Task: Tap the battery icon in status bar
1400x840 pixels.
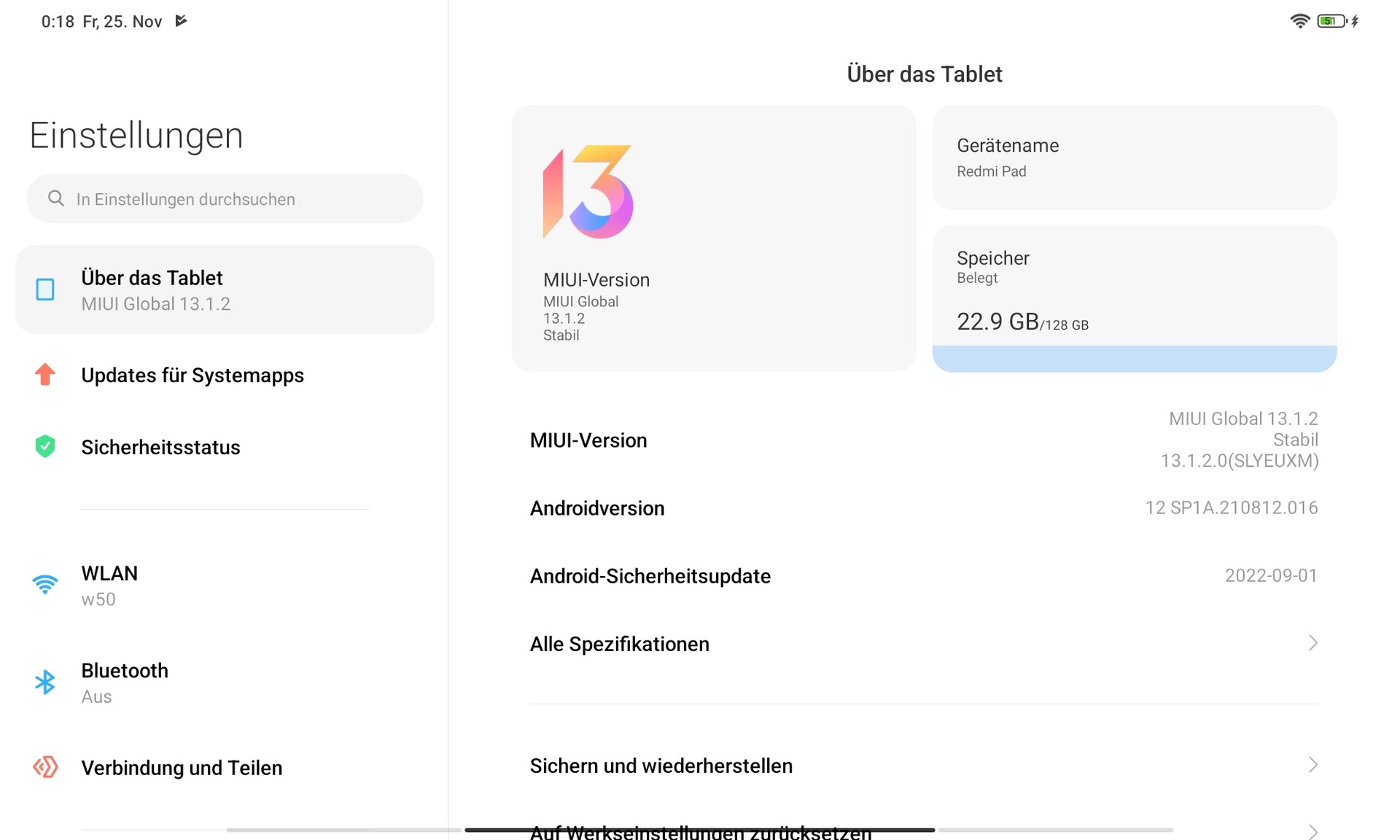Action: [1331, 21]
